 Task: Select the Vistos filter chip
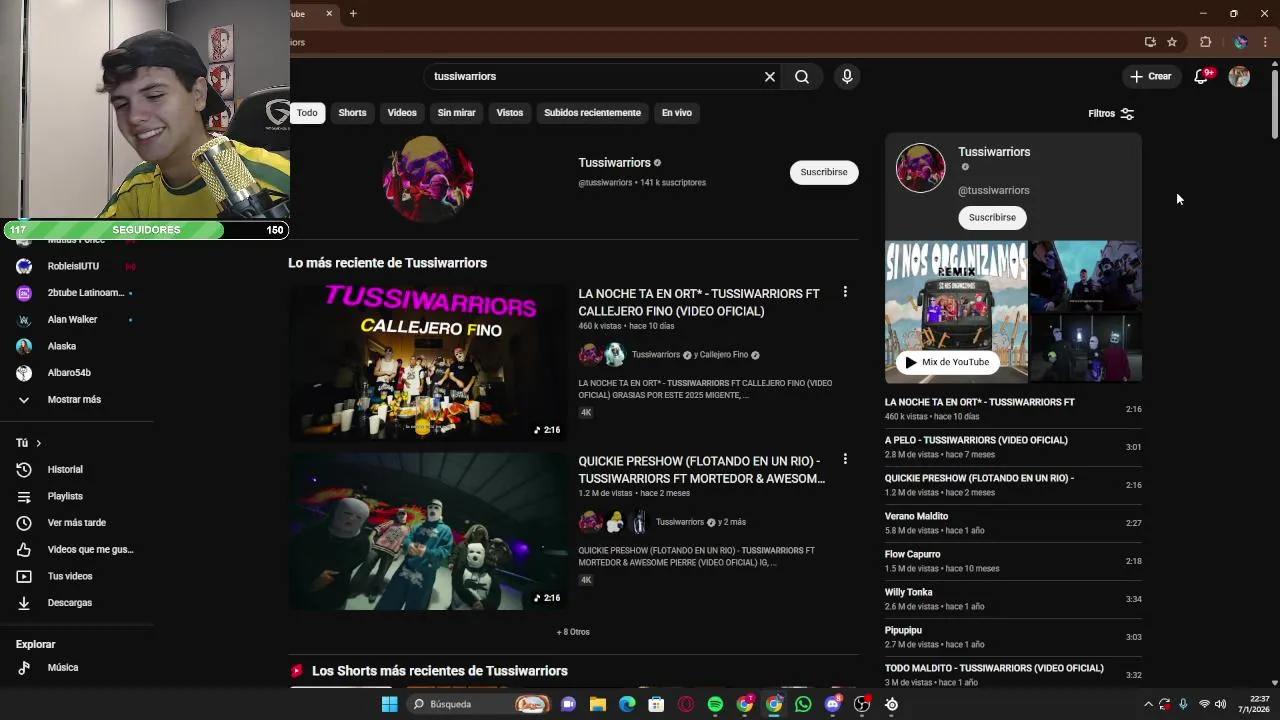pyautogui.click(x=510, y=113)
